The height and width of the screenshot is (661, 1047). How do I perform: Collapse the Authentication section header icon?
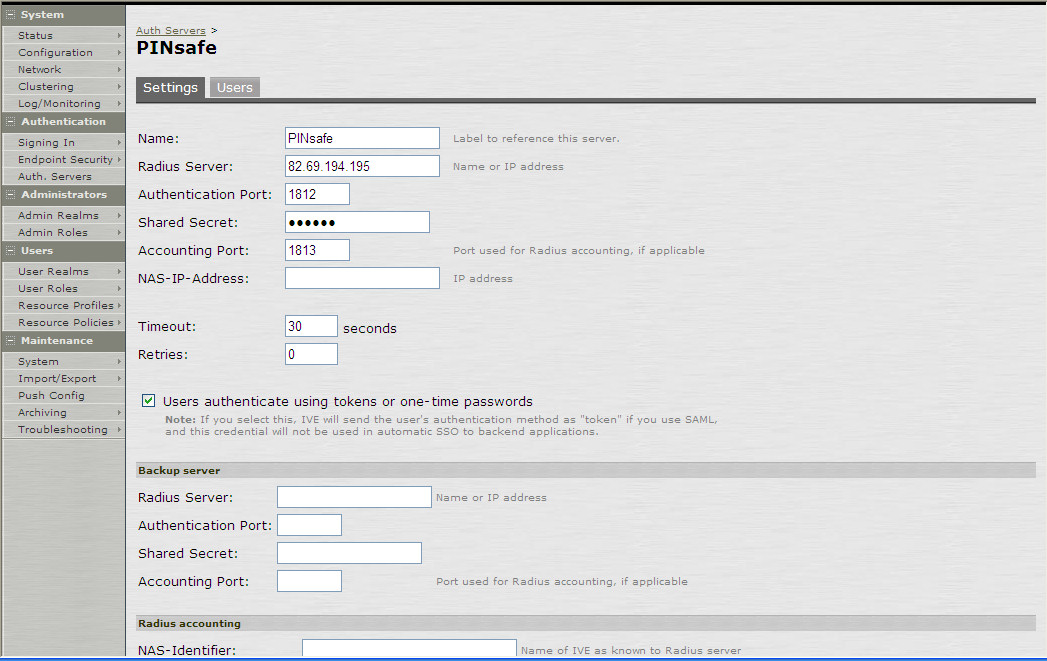coord(8,121)
